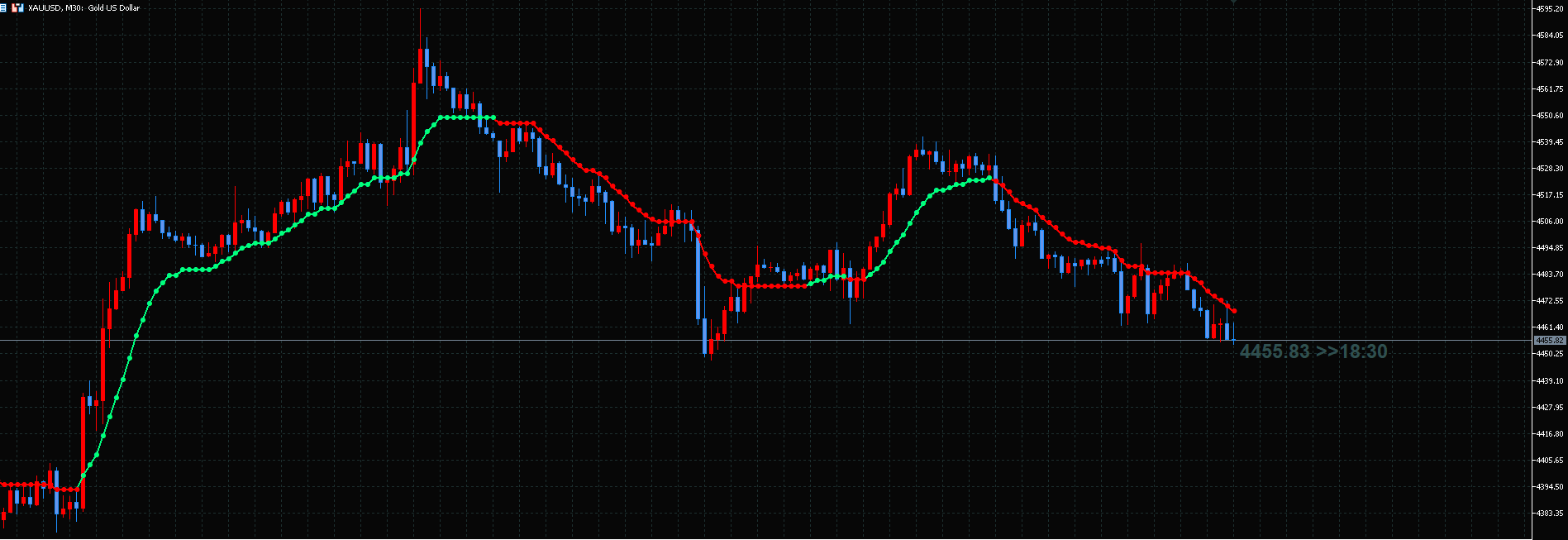Click the 4595.20 price scale label
Image resolution: width=1568 pixels, height=540 pixels.
[x=1550, y=9]
